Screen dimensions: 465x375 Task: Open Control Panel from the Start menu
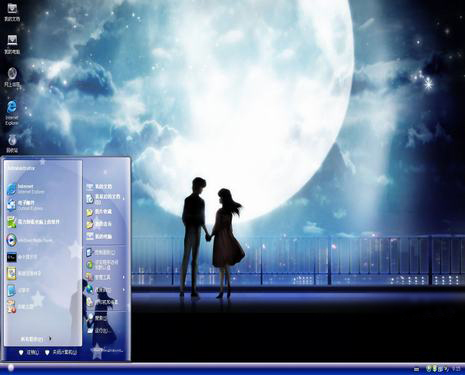coord(105,252)
